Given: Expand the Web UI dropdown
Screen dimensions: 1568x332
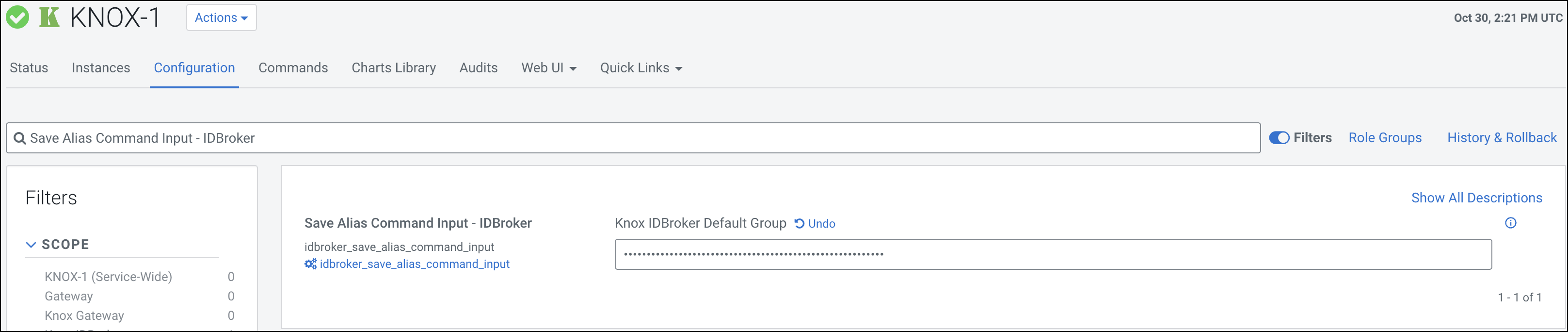Looking at the screenshot, I should coord(548,67).
